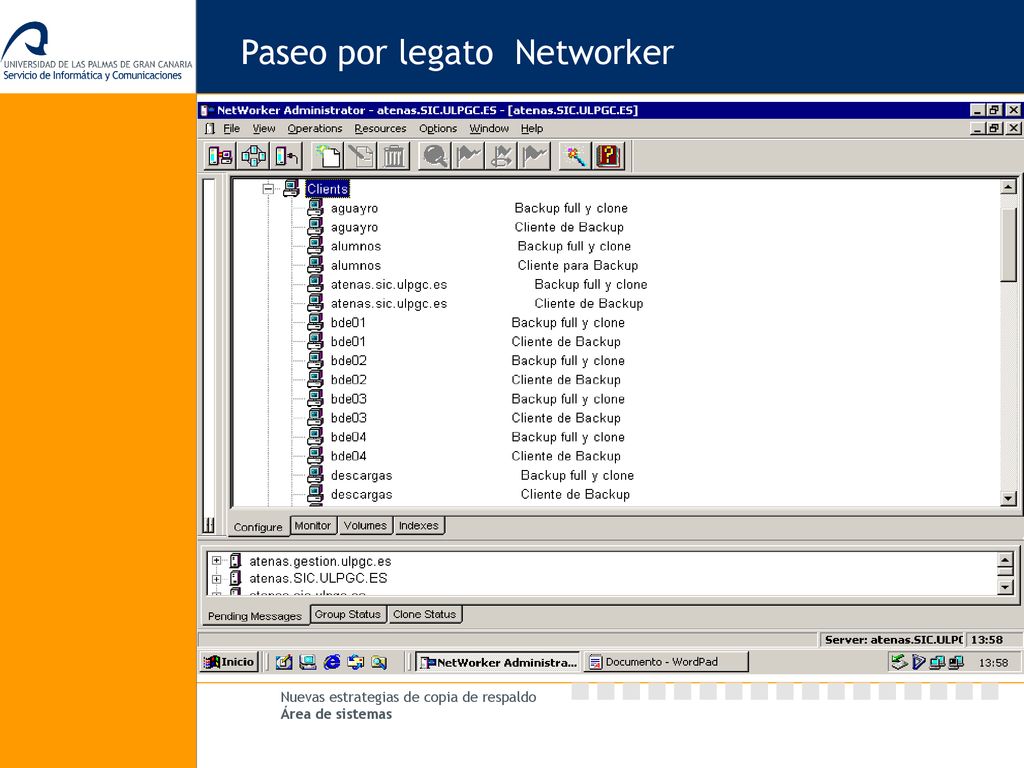Click the NetWorker title bar application icon
This screenshot has height=768, width=1024.
tap(206, 110)
